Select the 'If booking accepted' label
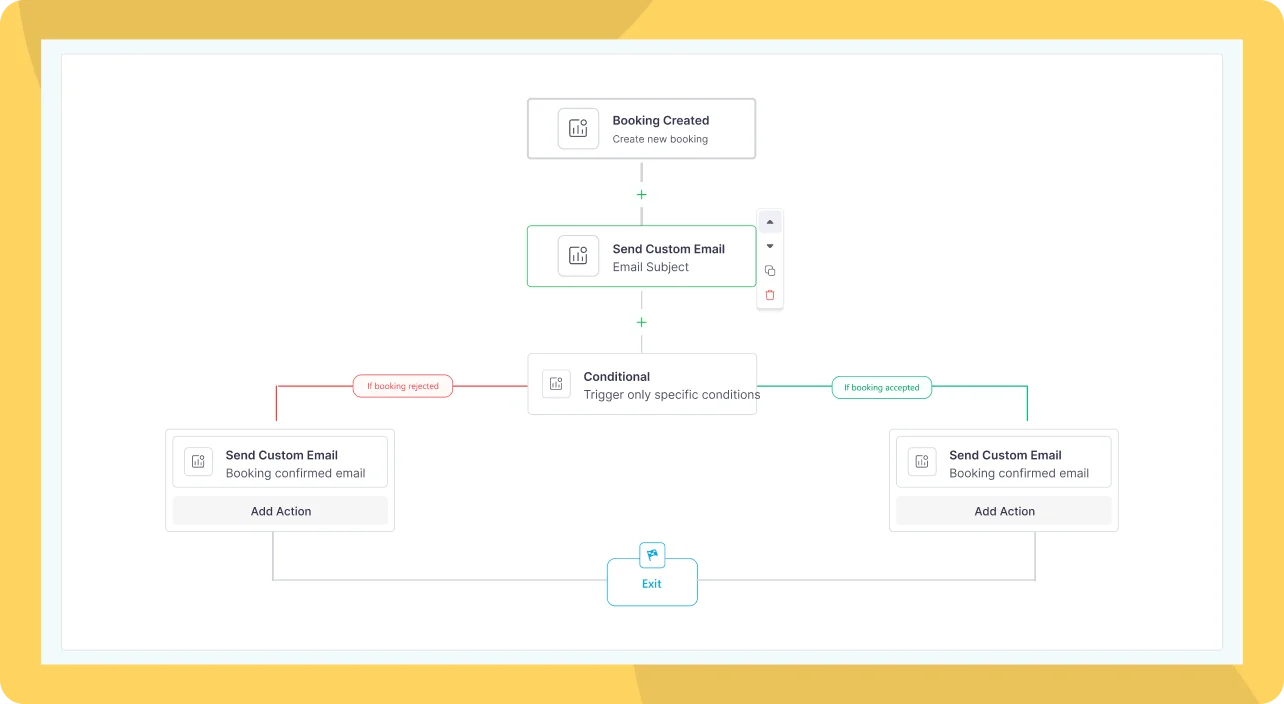Viewport: 1284px width, 704px height. tap(881, 387)
